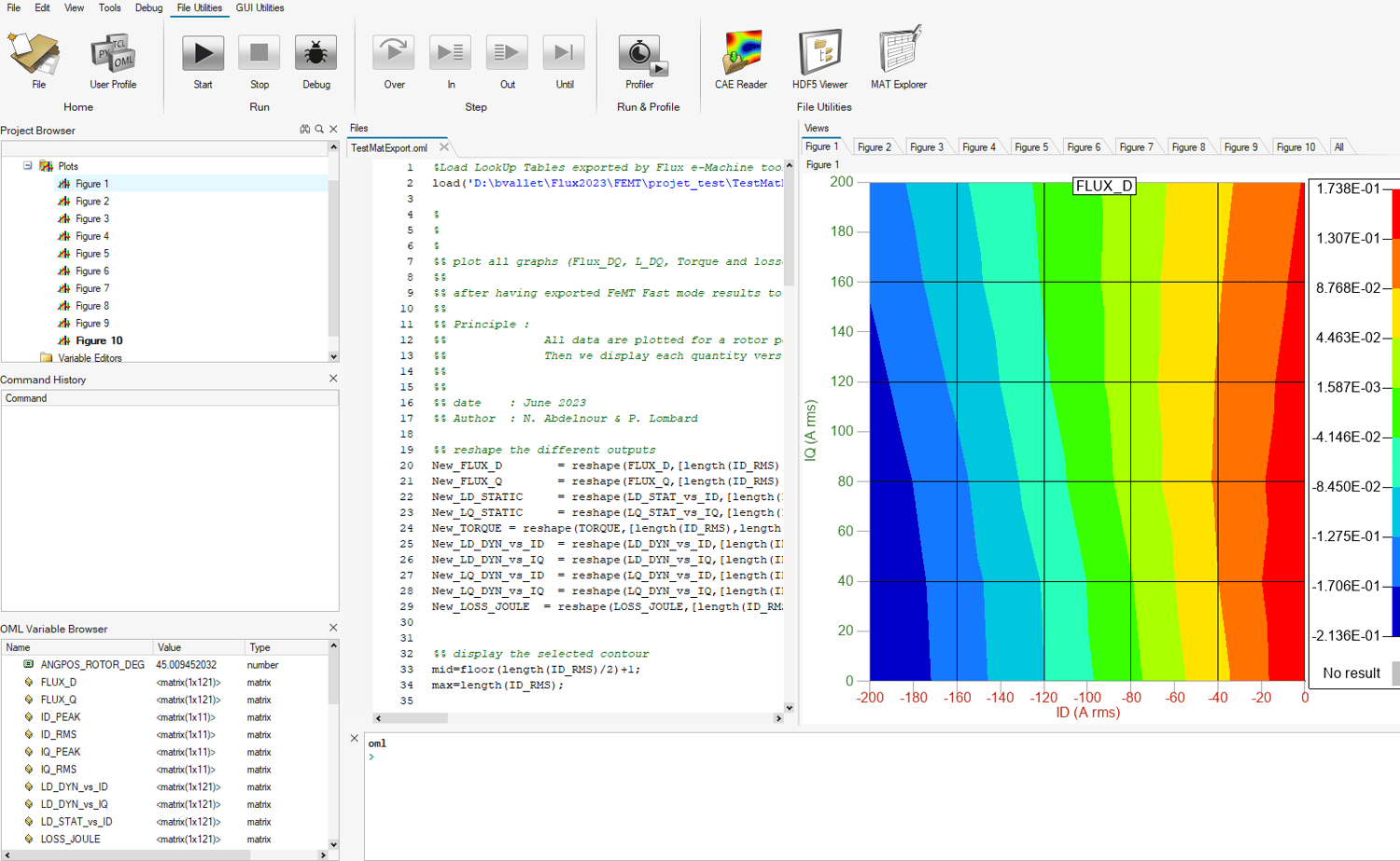Close the TestMatExport.oml file tab
1400x861 pixels.
(x=444, y=147)
